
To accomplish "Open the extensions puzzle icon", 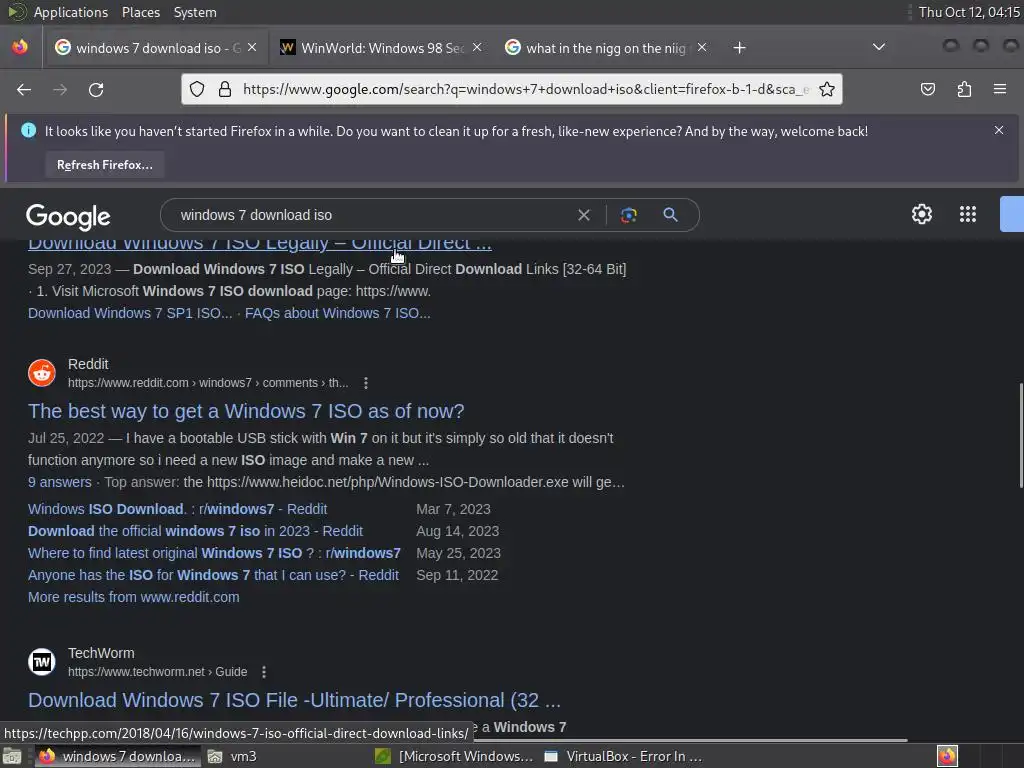I will click(x=964, y=89).
